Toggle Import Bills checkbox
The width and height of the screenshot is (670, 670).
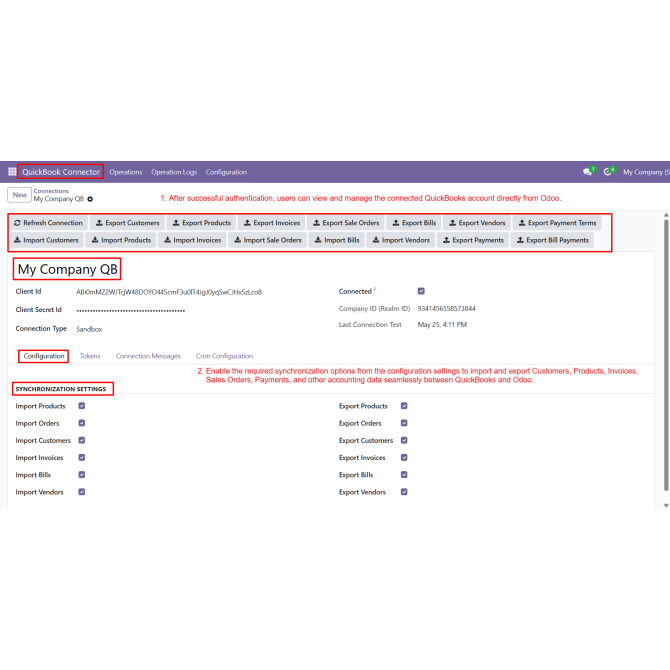[82, 475]
